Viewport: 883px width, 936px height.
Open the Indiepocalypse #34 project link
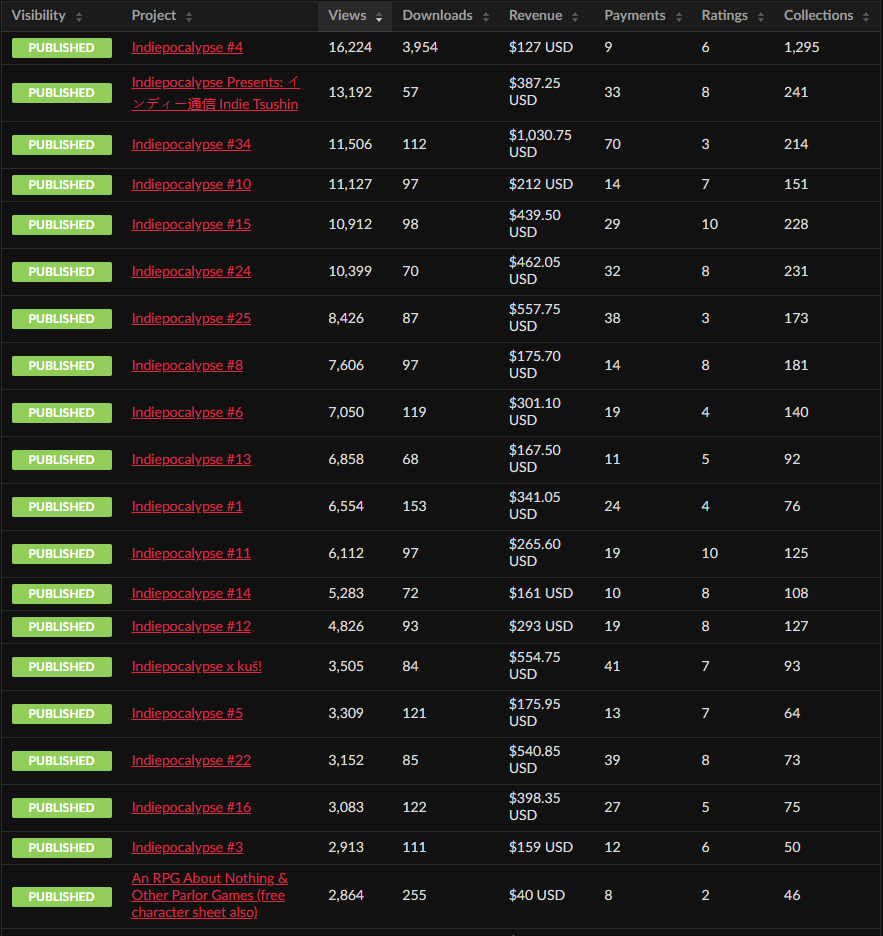click(191, 144)
